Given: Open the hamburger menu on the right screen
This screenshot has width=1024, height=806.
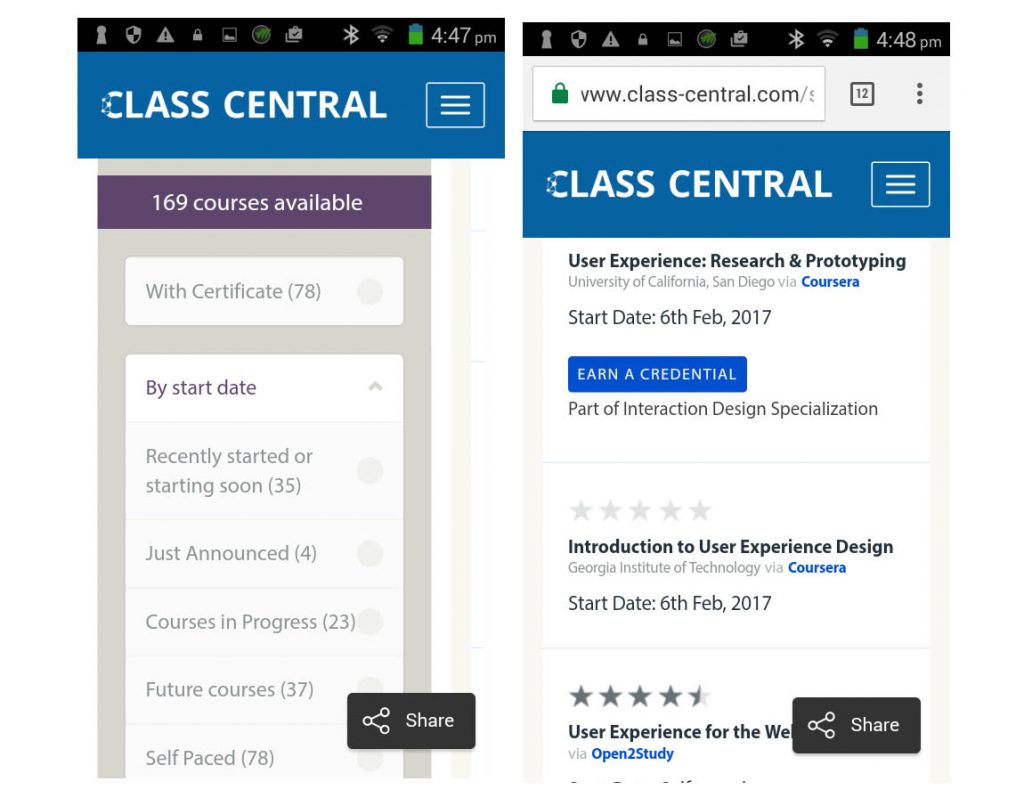Looking at the screenshot, I should (900, 184).
